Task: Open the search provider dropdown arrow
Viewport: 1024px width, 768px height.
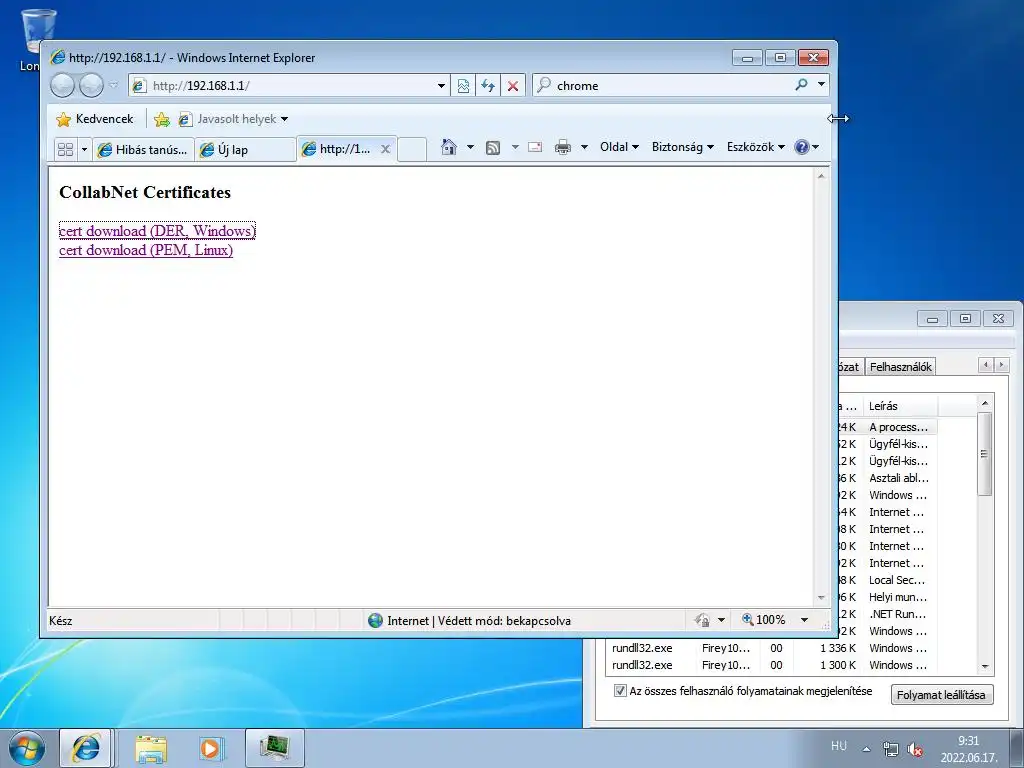Action: tap(821, 85)
